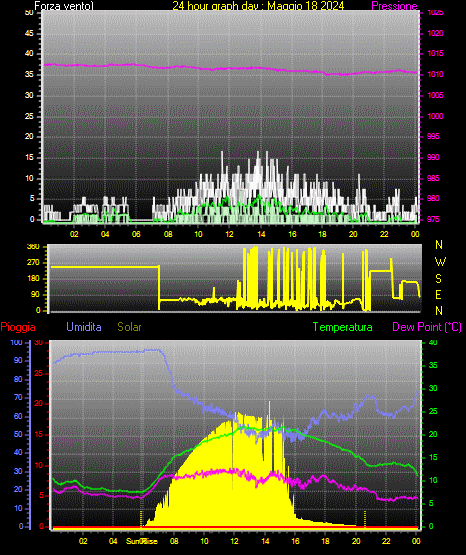466x555 pixels.
Task: Click the 1010 pressure axis value
Action: [x=435, y=74]
